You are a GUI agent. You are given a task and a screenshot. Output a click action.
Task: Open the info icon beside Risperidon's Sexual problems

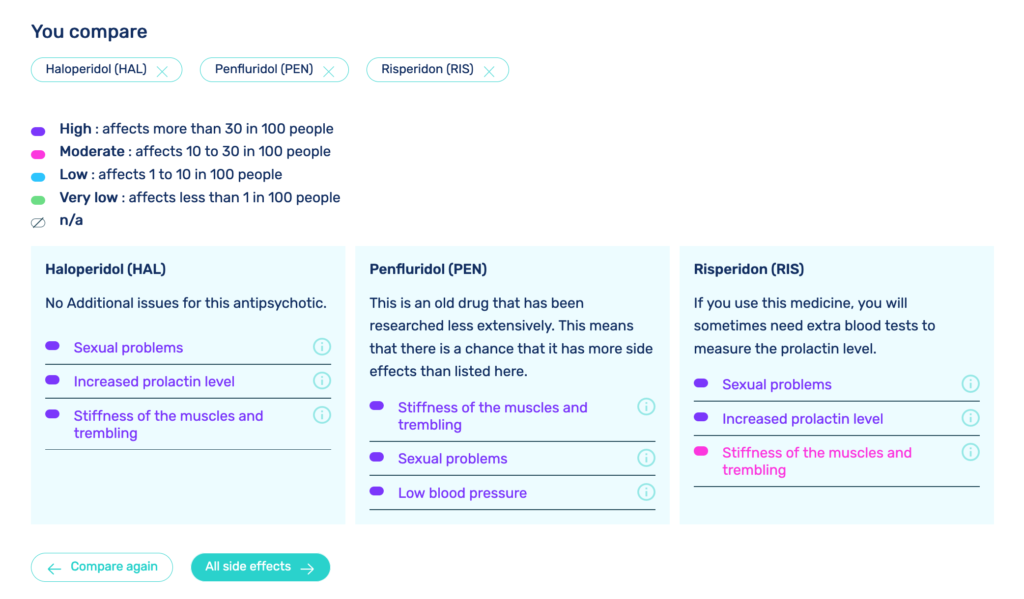point(970,383)
